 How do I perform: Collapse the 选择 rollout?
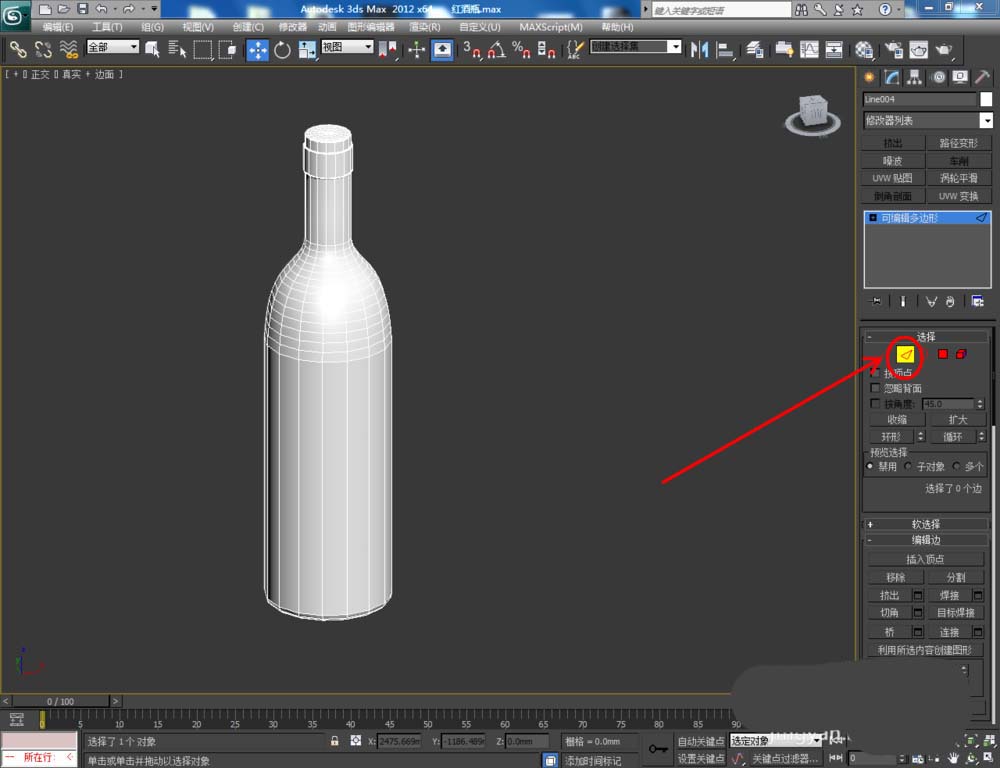click(926, 336)
